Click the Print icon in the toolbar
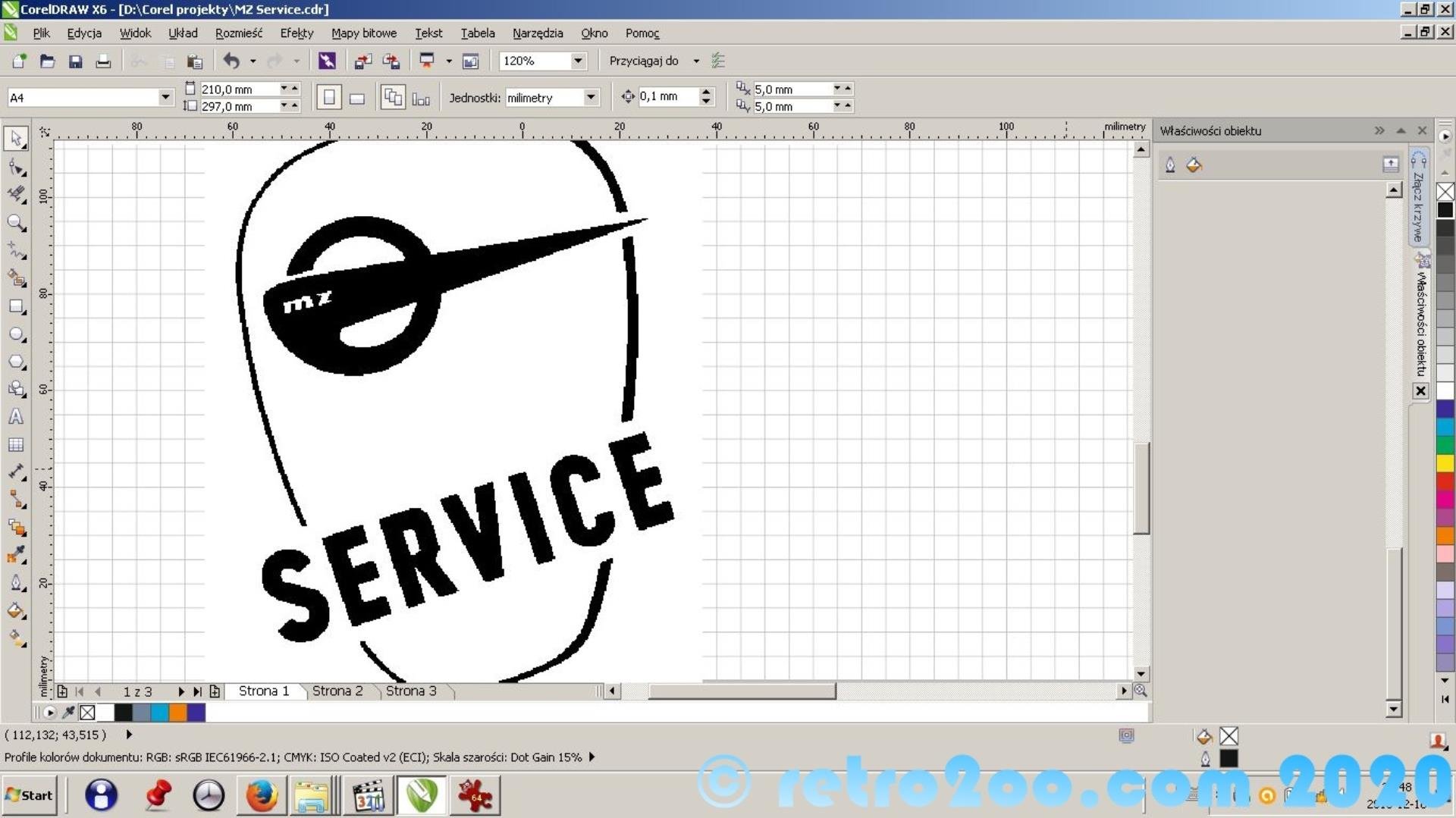This screenshot has width=1456, height=818. click(x=103, y=61)
